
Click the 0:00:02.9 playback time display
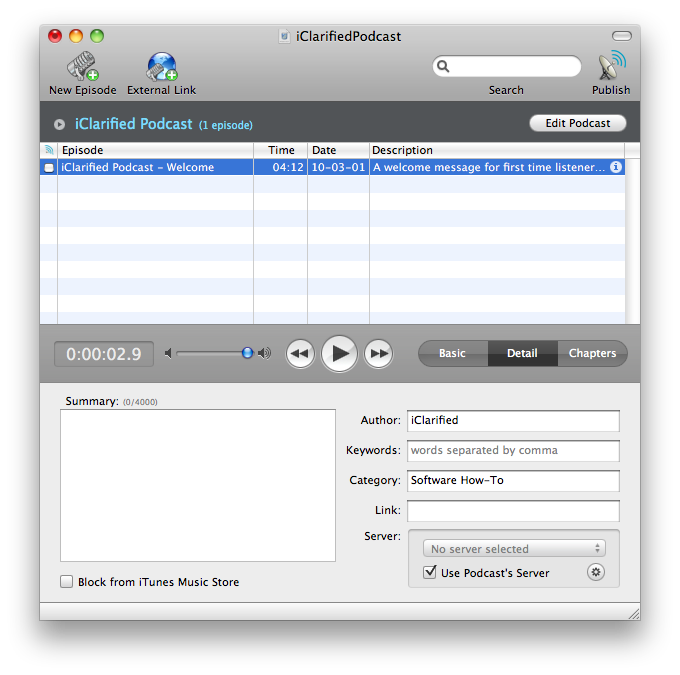(104, 354)
